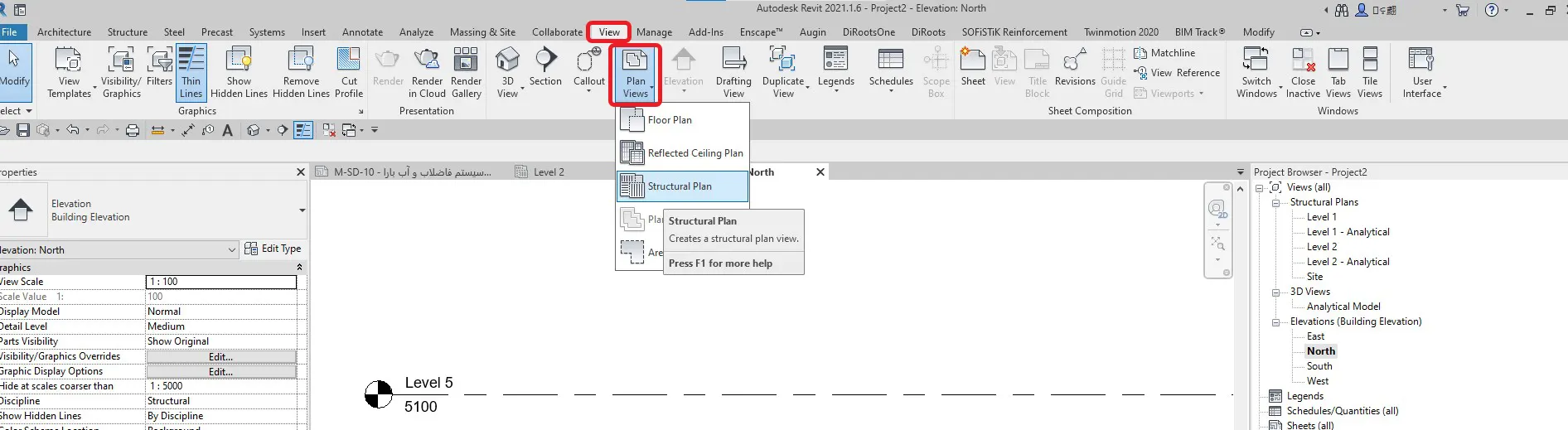Click the Save icon in quick access toolbar
Image resolution: width=1568 pixels, height=430 pixels.
(x=23, y=130)
